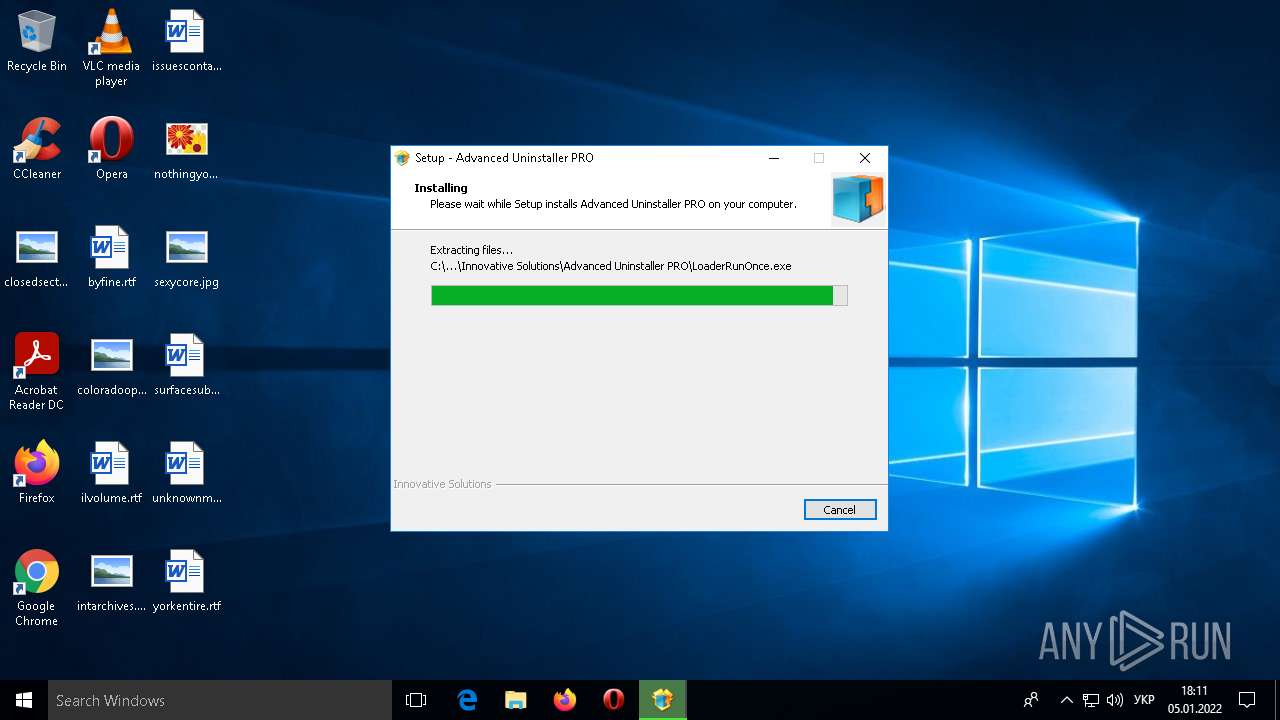Select the Acrobat Reader DC shortcut

[x=37, y=372]
